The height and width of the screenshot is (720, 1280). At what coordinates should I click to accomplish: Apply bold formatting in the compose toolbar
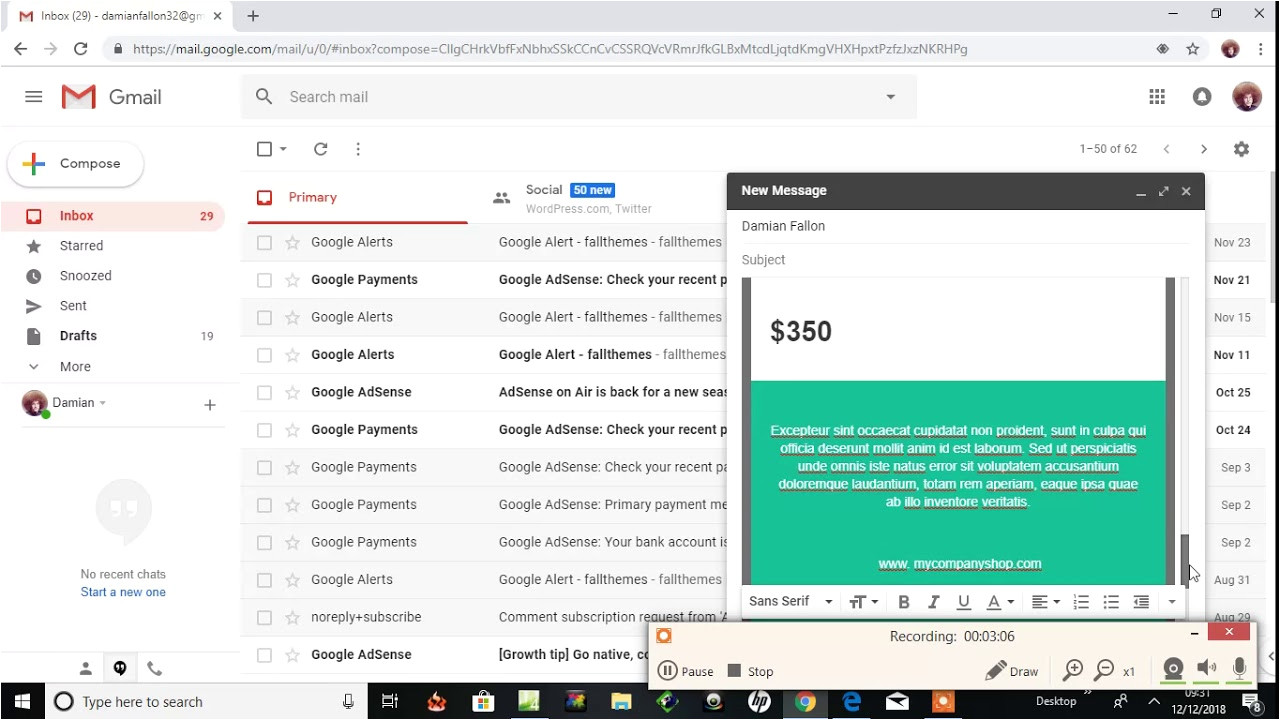point(903,601)
